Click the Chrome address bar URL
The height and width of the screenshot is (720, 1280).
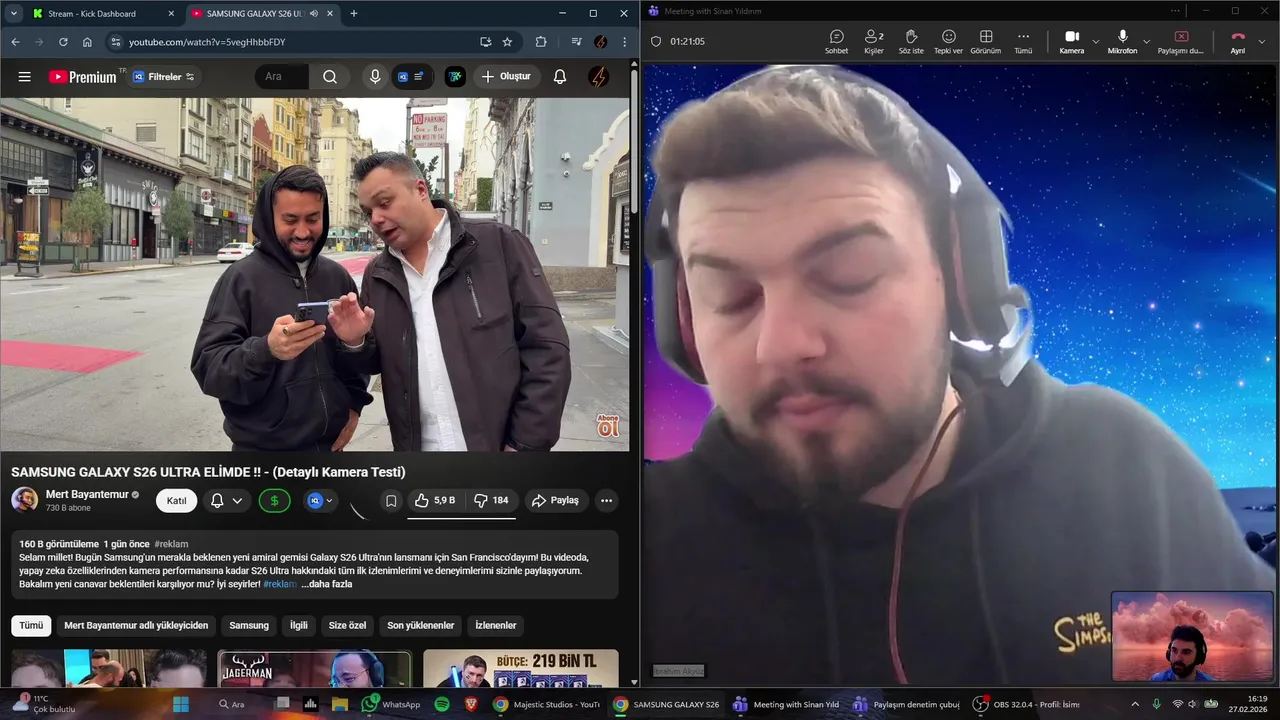pos(207,42)
